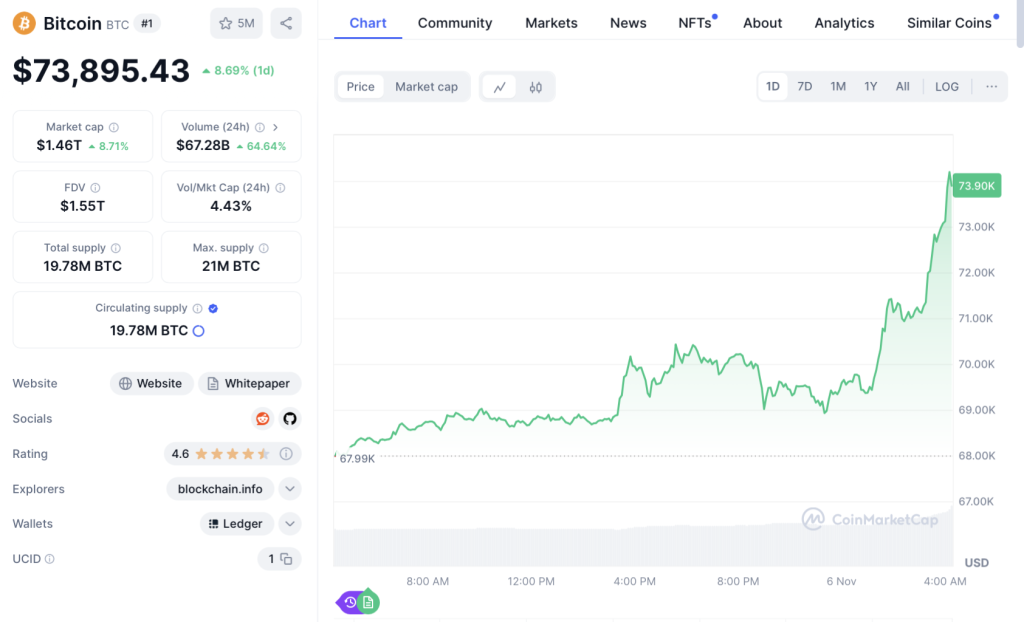
Task: Open the Bitcoin Website link button
Action: click(x=152, y=384)
